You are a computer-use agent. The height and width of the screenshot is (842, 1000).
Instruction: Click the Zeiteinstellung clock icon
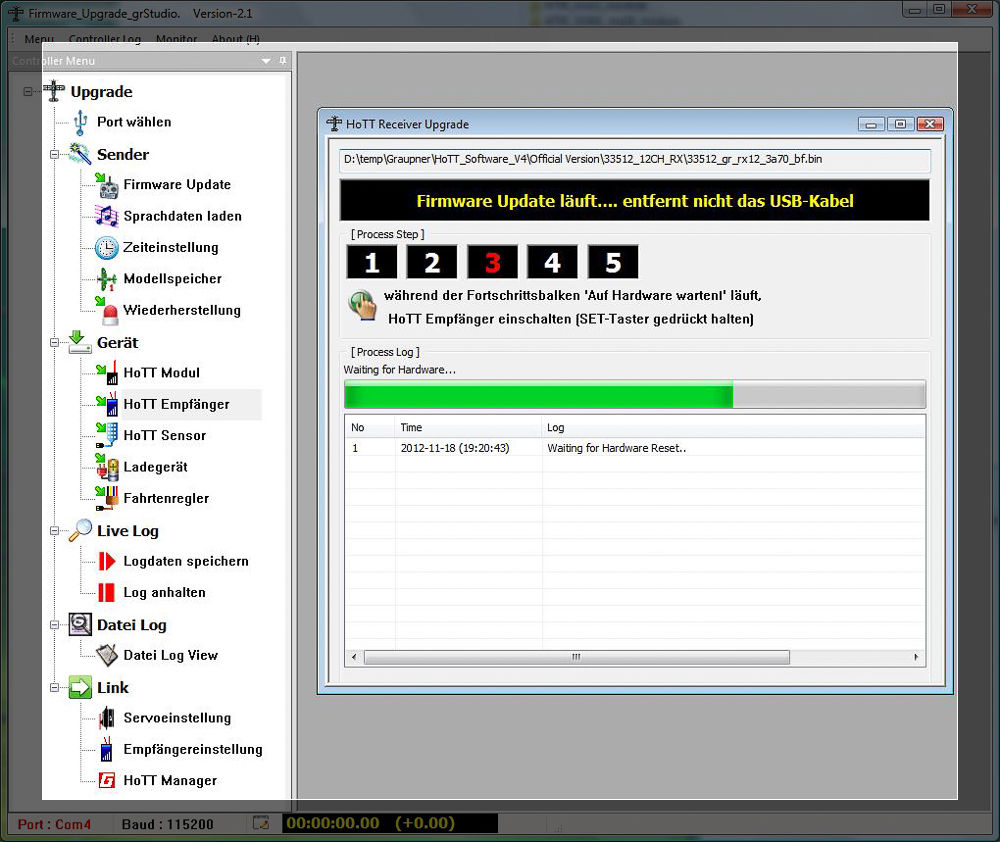pos(106,248)
